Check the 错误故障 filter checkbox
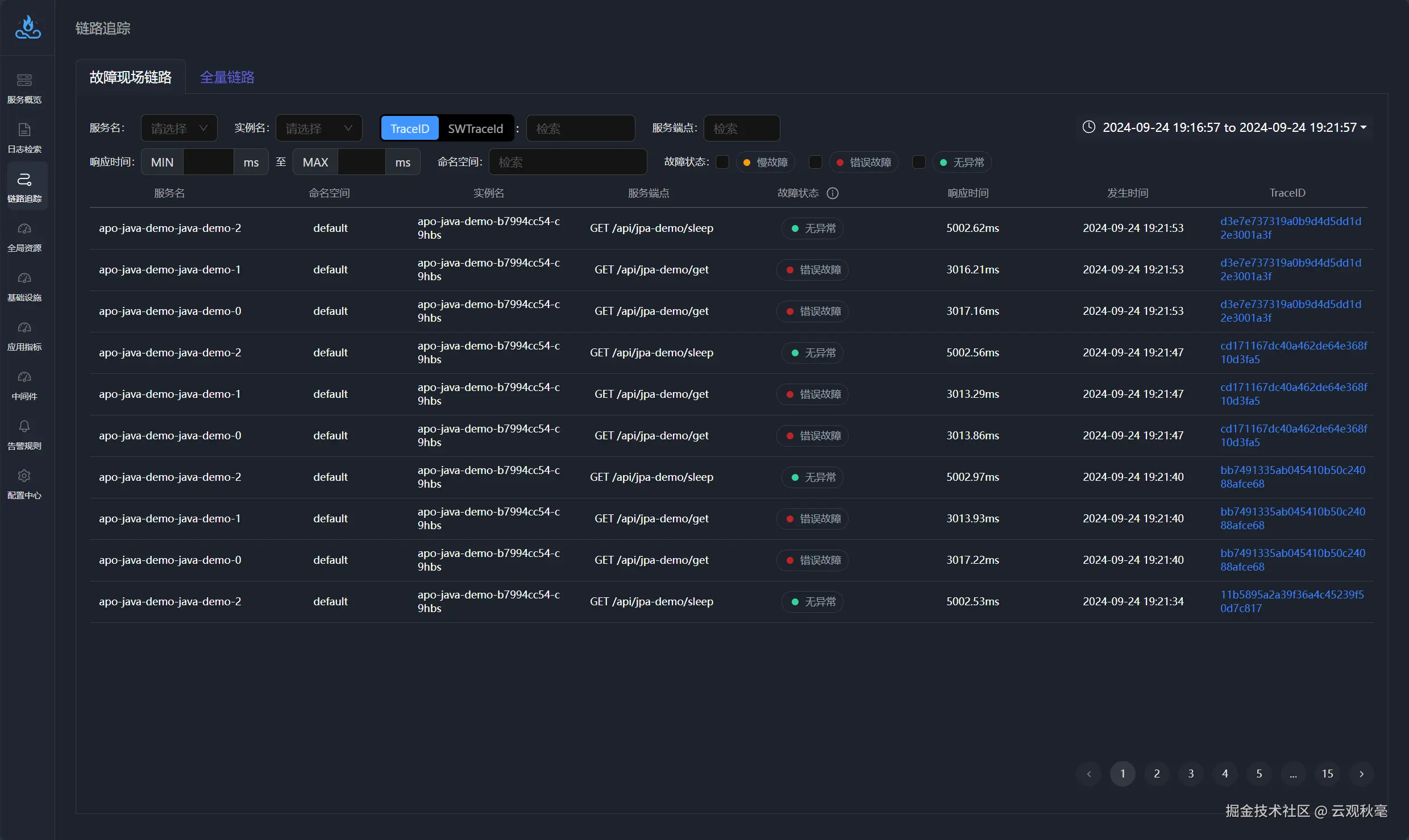The height and width of the screenshot is (840, 1409). (816, 162)
